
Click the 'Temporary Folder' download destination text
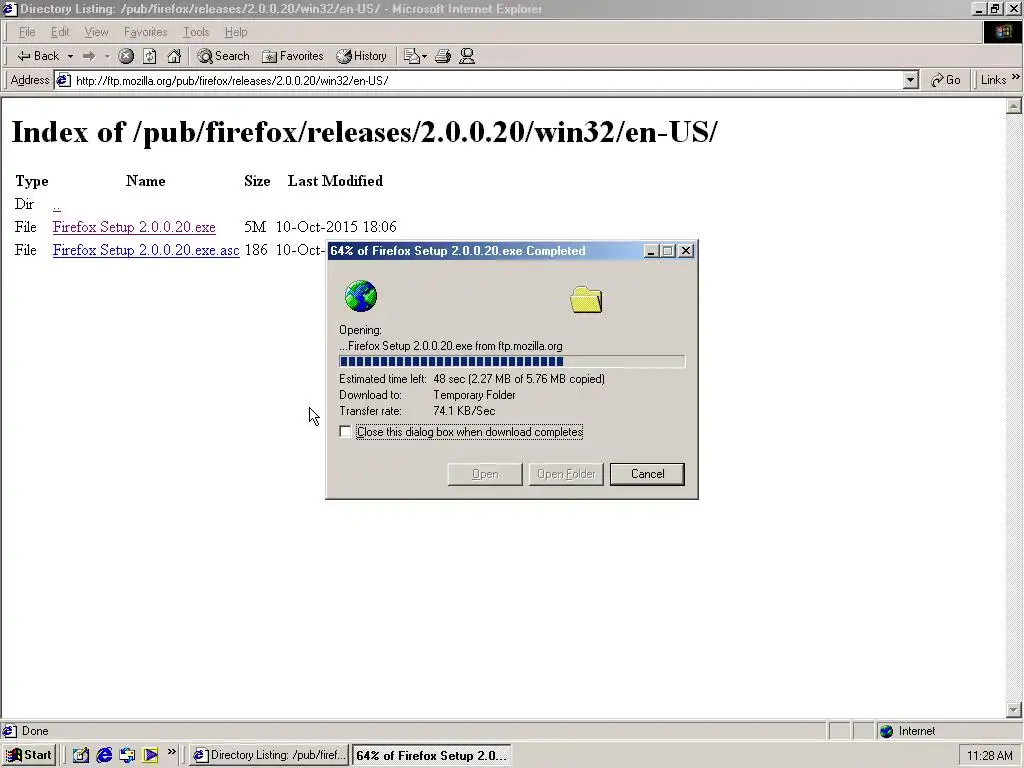pos(474,395)
